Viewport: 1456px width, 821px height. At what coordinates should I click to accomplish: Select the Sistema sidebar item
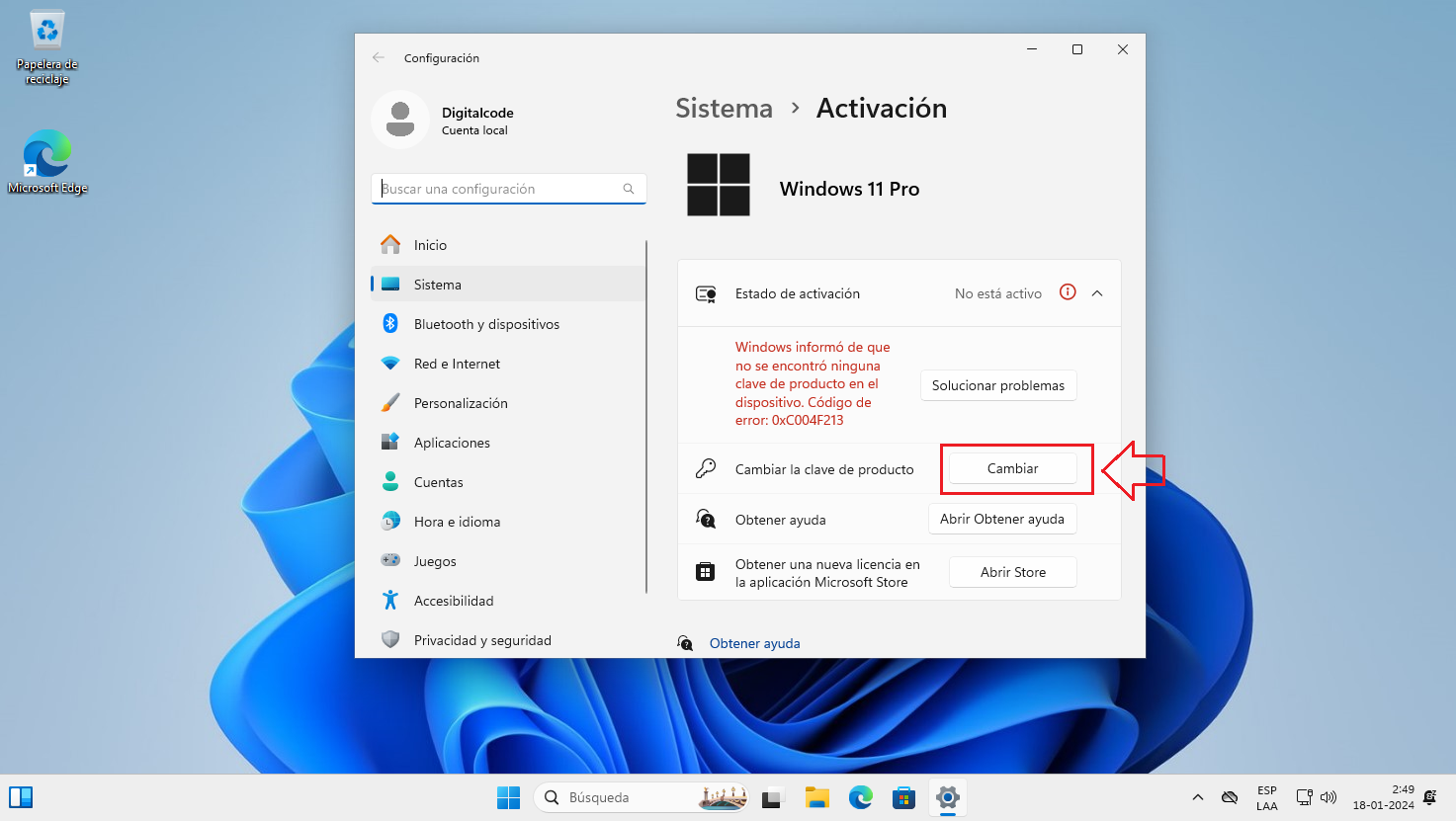point(508,285)
